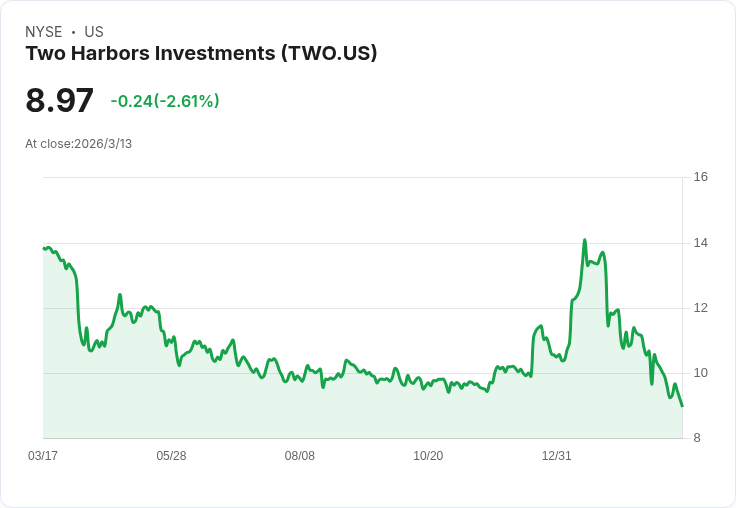This screenshot has height=508, width=736.
Task: Select the 05/28 date on the x-axis
Action: (171, 456)
